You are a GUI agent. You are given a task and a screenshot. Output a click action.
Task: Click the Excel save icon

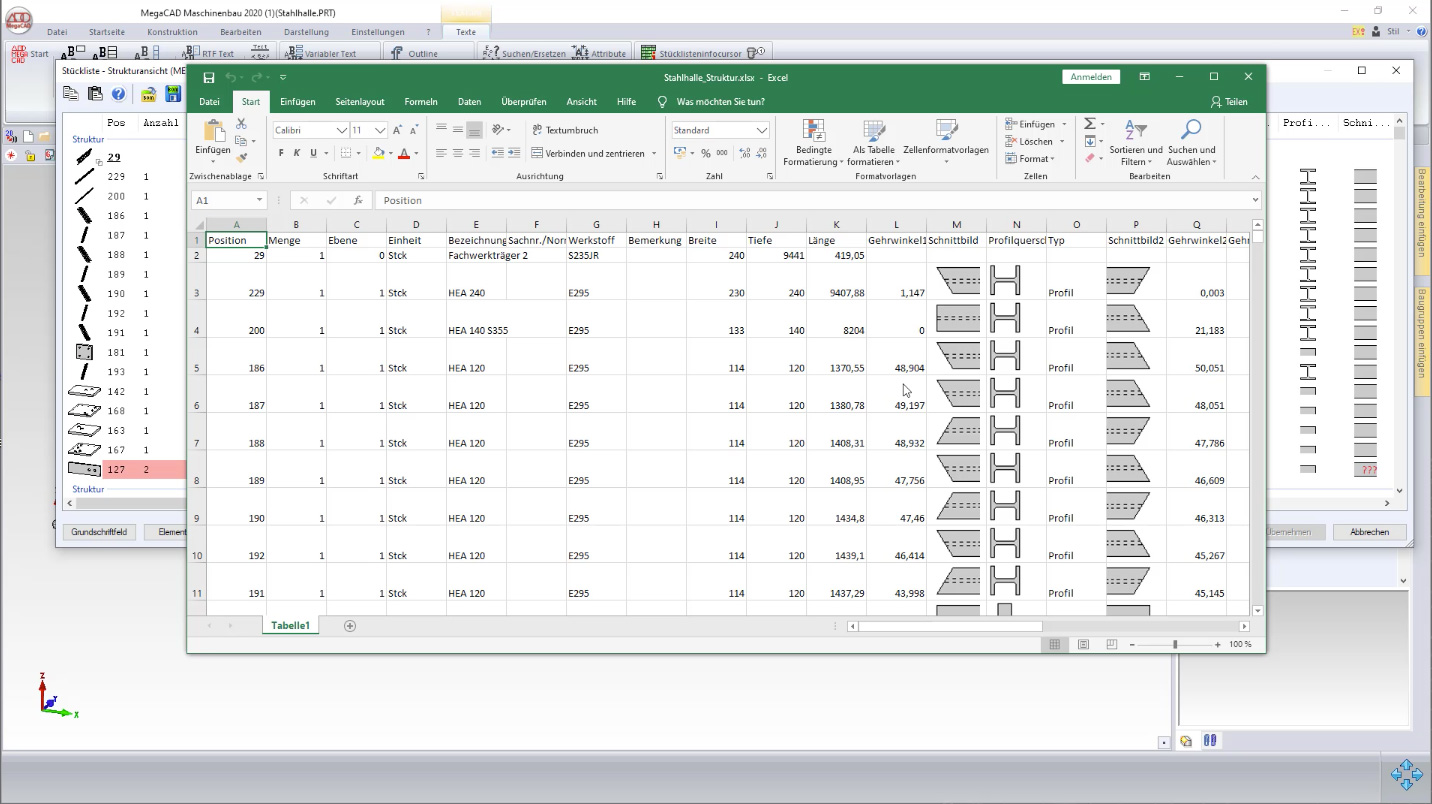point(208,77)
